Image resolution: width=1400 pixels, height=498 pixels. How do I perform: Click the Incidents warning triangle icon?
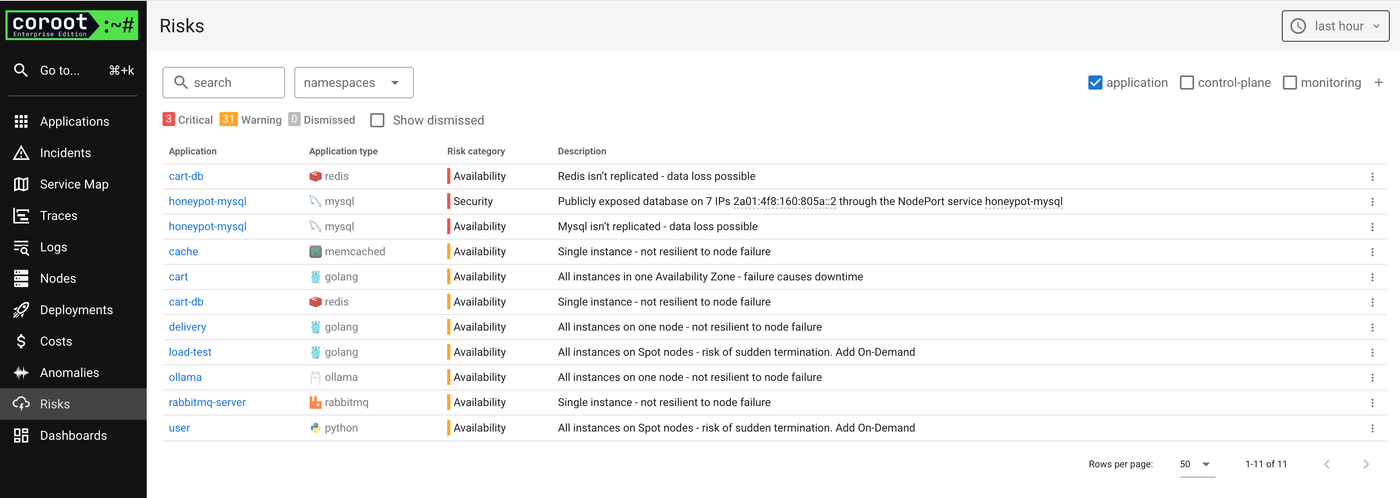click(21, 153)
